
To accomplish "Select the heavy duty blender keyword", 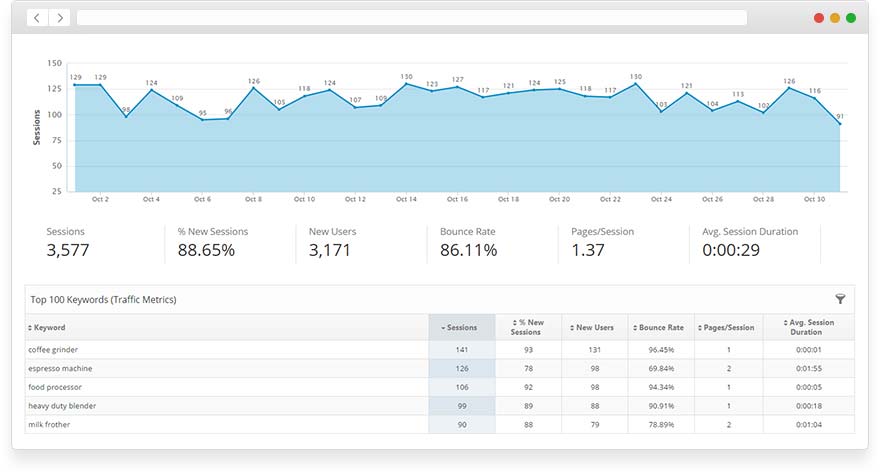I will click(63, 405).
